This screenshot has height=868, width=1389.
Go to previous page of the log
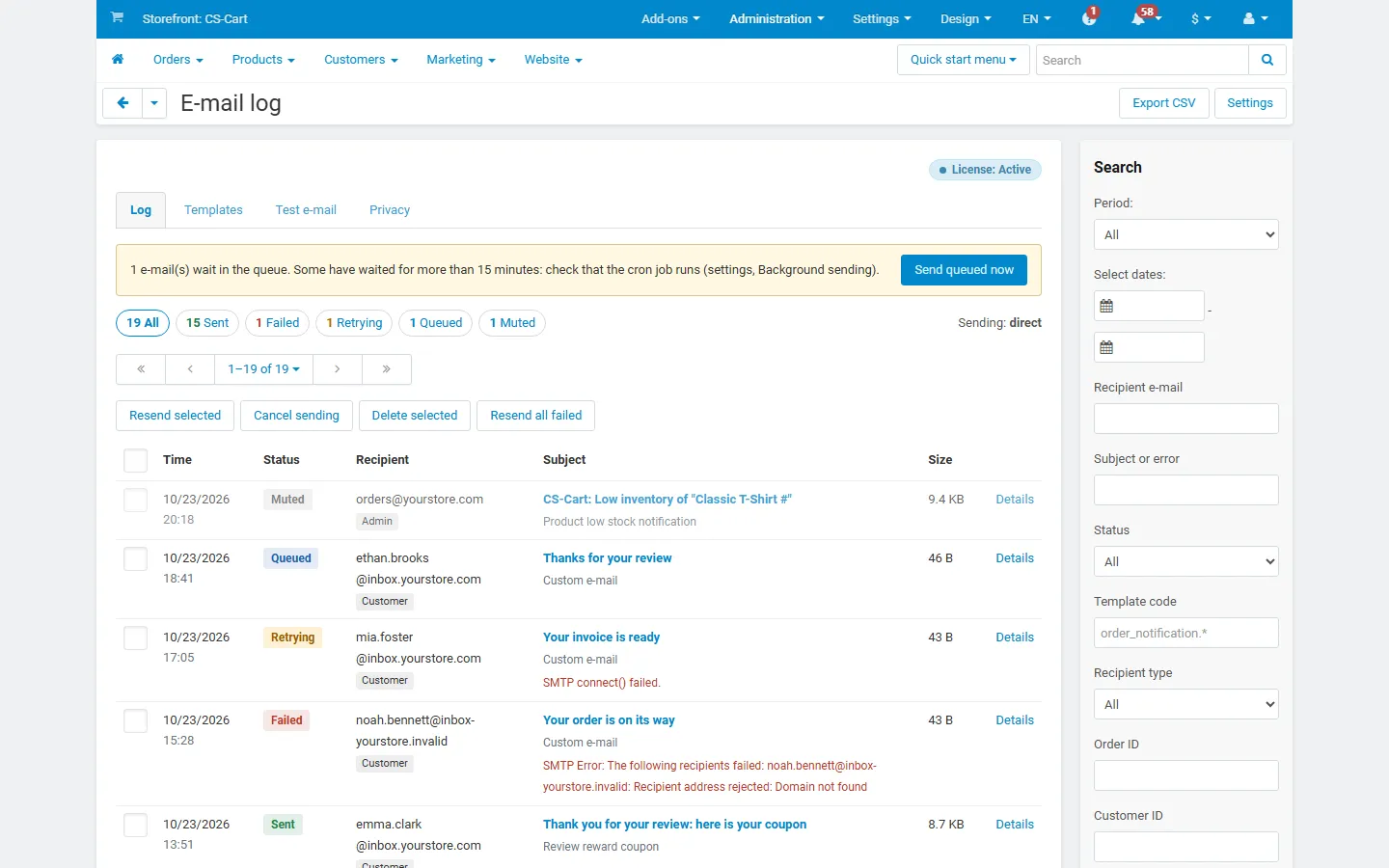pyautogui.click(x=190, y=369)
